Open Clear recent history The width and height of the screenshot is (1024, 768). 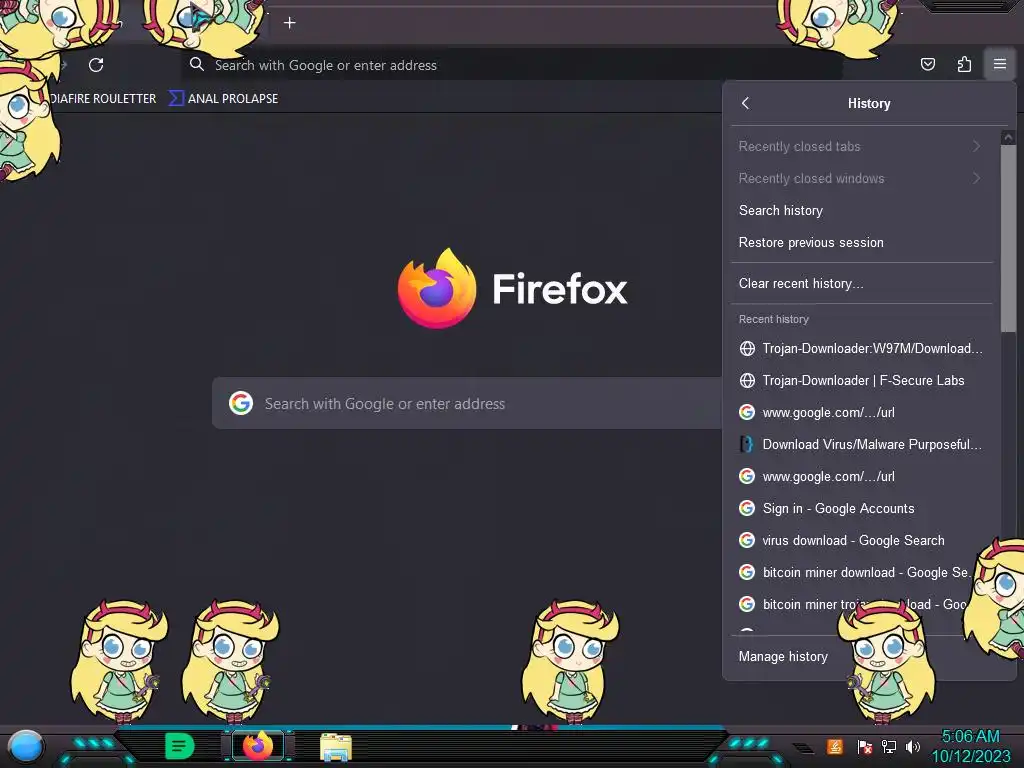[x=861, y=283]
